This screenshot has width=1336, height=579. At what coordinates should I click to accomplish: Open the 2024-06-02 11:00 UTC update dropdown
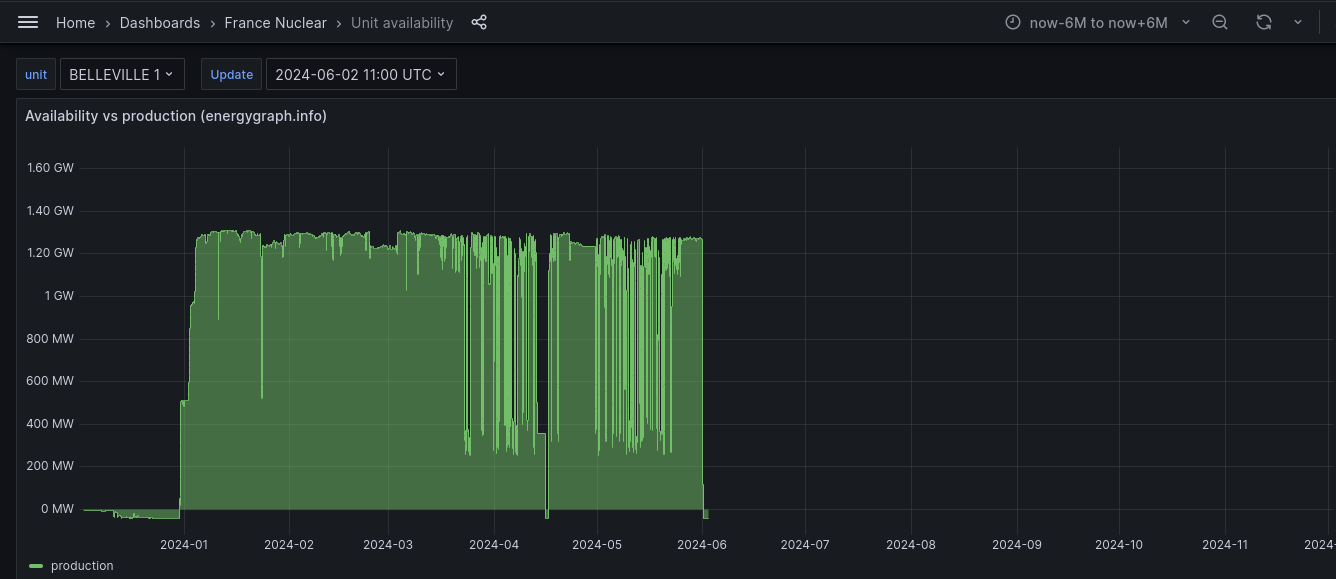361,74
